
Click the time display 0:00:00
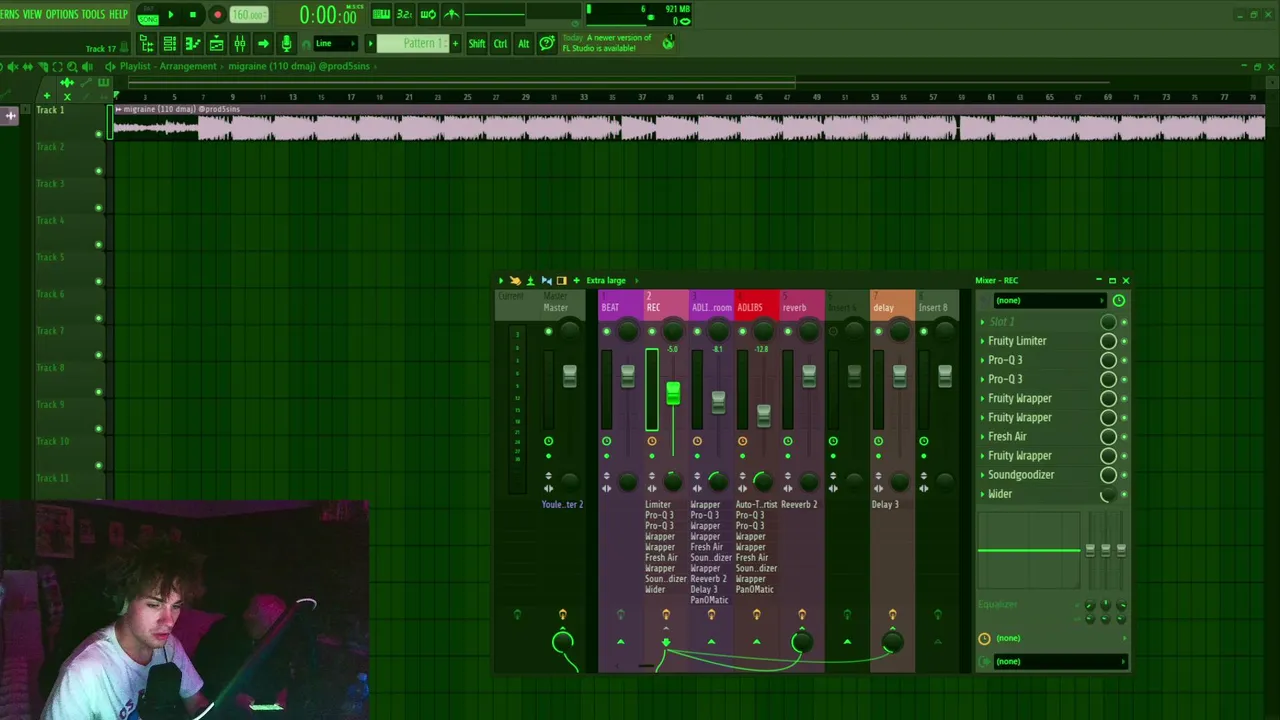point(328,15)
